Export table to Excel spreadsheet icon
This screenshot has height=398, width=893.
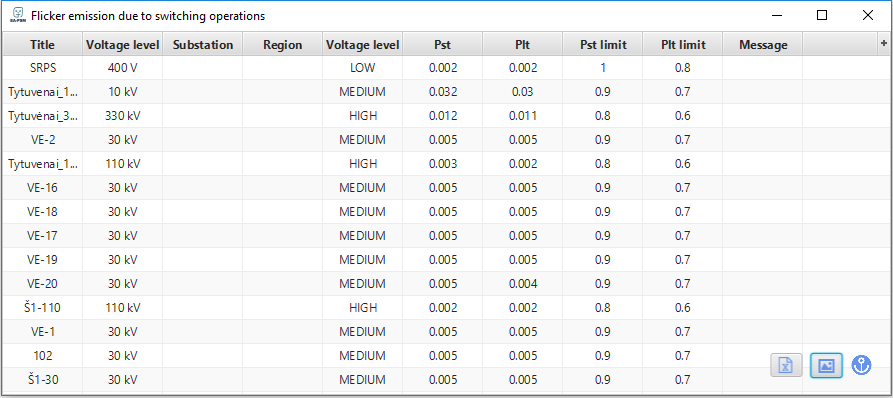786,366
